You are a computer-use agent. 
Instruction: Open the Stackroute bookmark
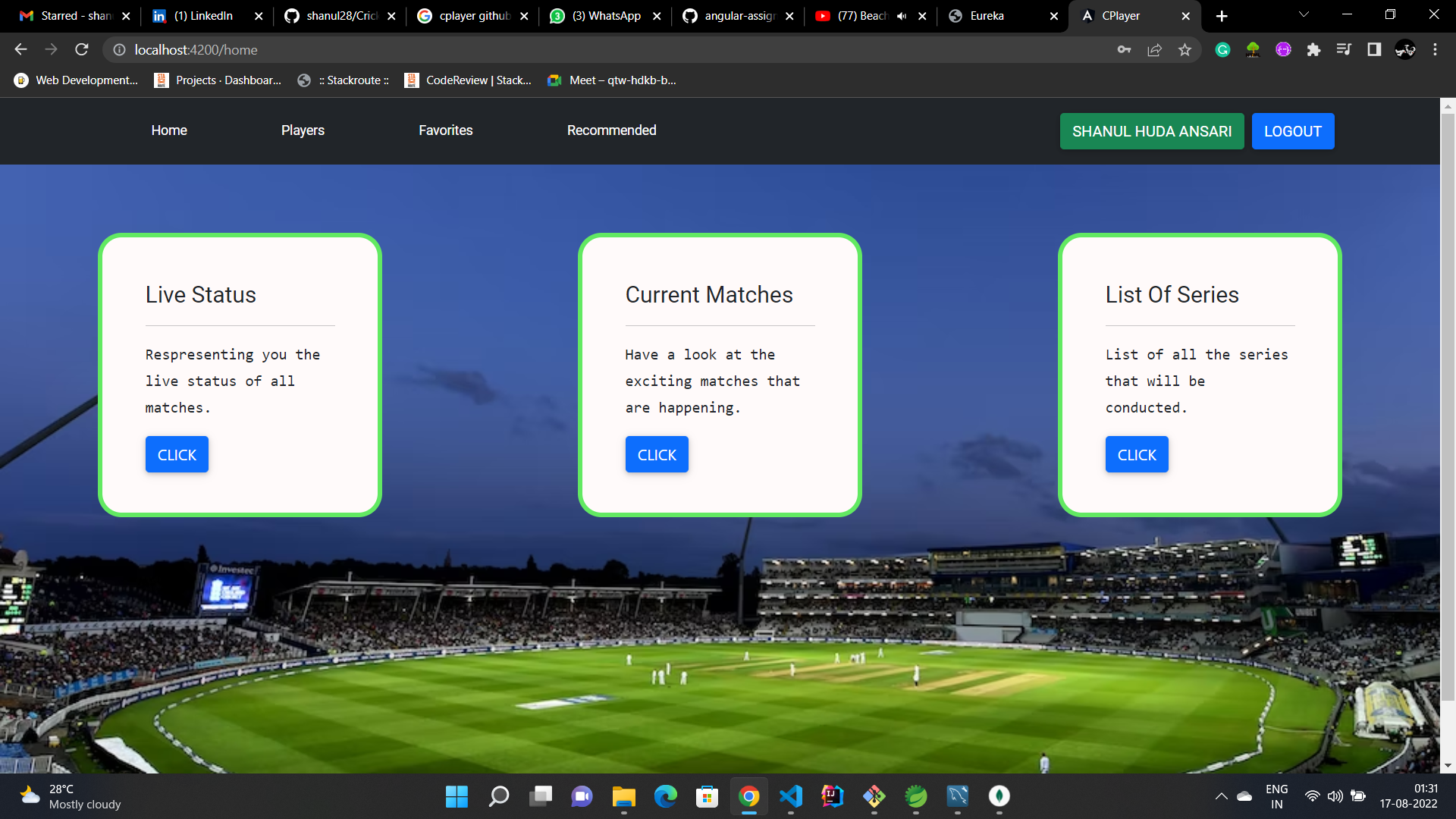(344, 80)
